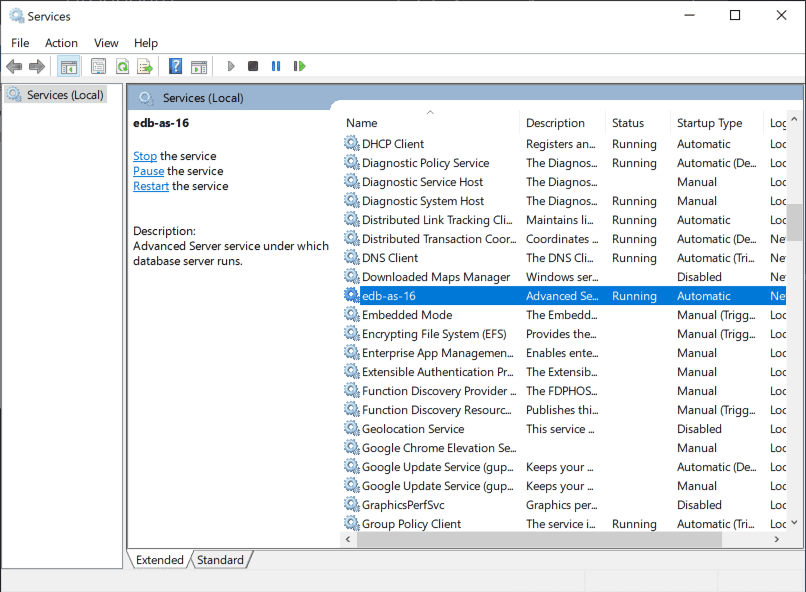Click Show/Hide Console Tree toolbar icon
The width and height of the screenshot is (806, 592).
point(69,66)
